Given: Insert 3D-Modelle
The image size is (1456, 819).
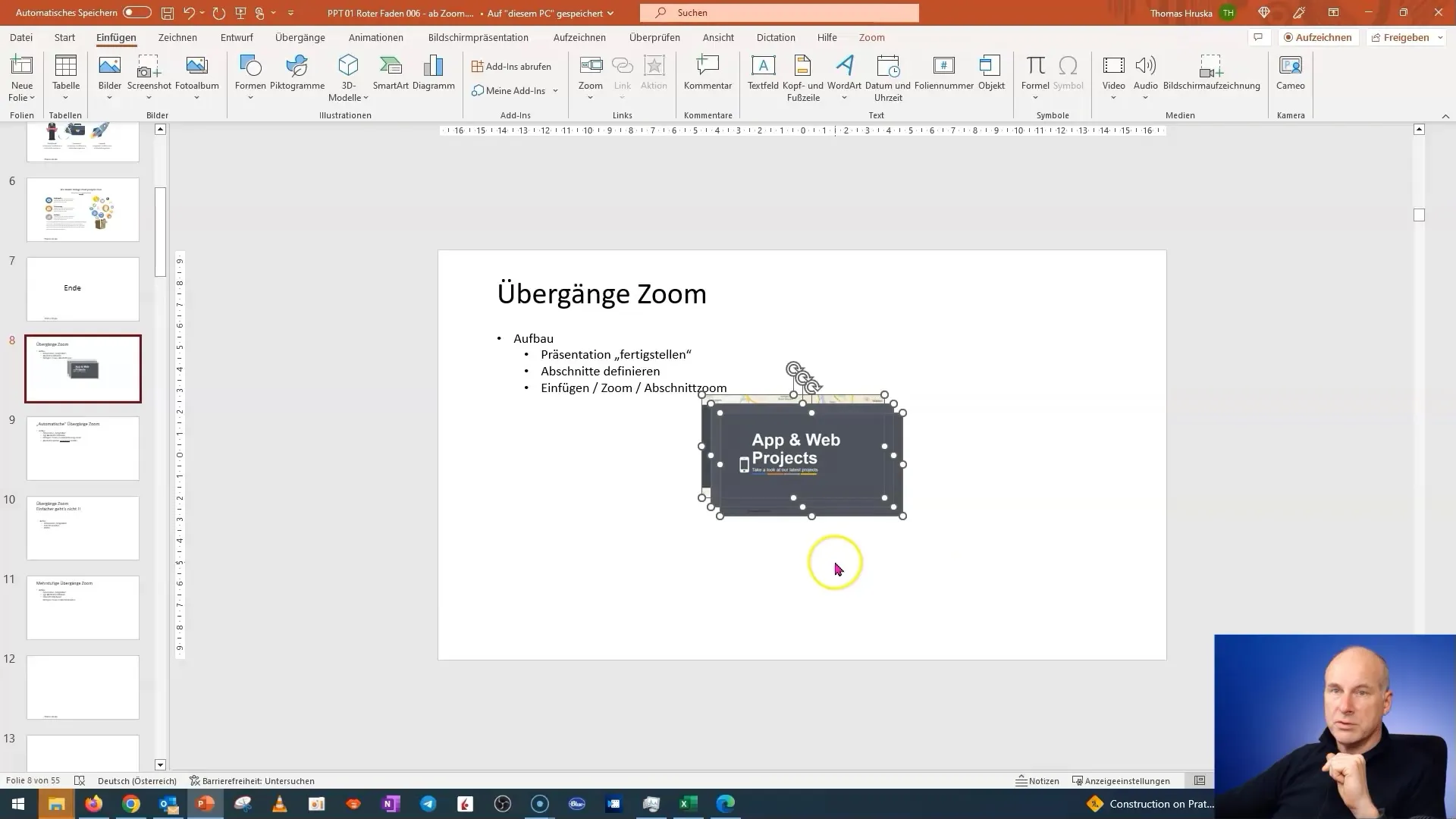Looking at the screenshot, I should [x=348, y=78].
